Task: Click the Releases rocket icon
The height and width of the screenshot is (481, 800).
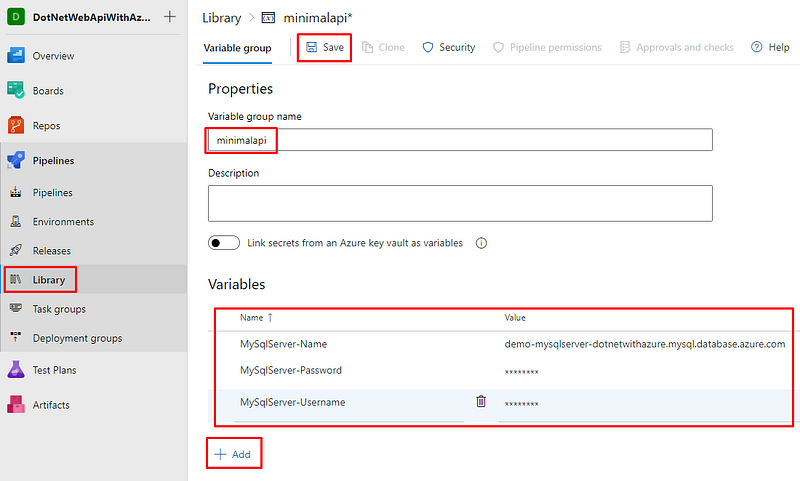Action: [16, 250]
